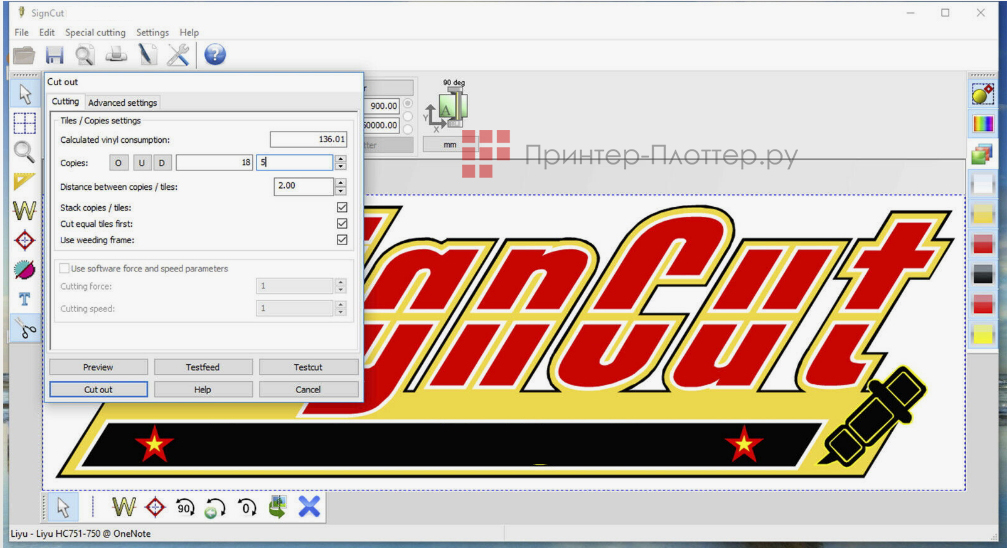Open the Special cutting menu

[95, 33]
